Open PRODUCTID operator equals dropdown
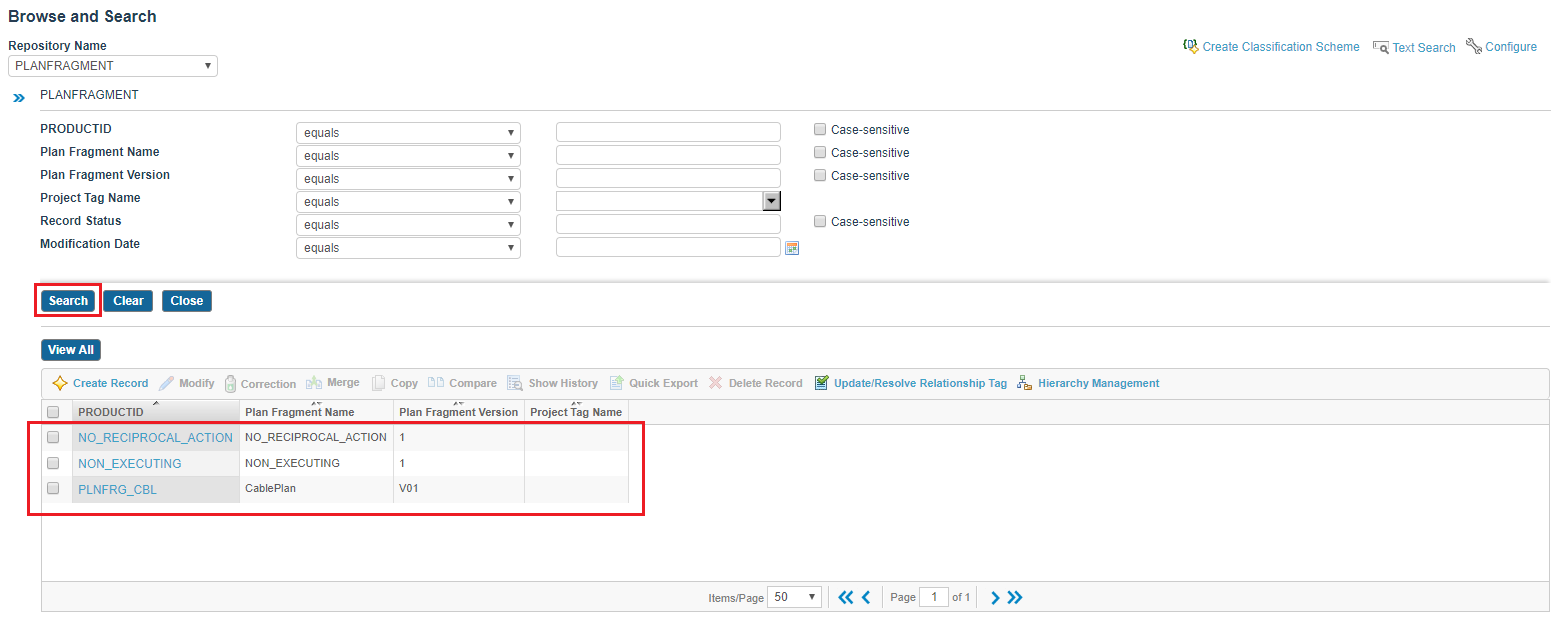Viewport: 1558px width, 623px height. (408, 133)
